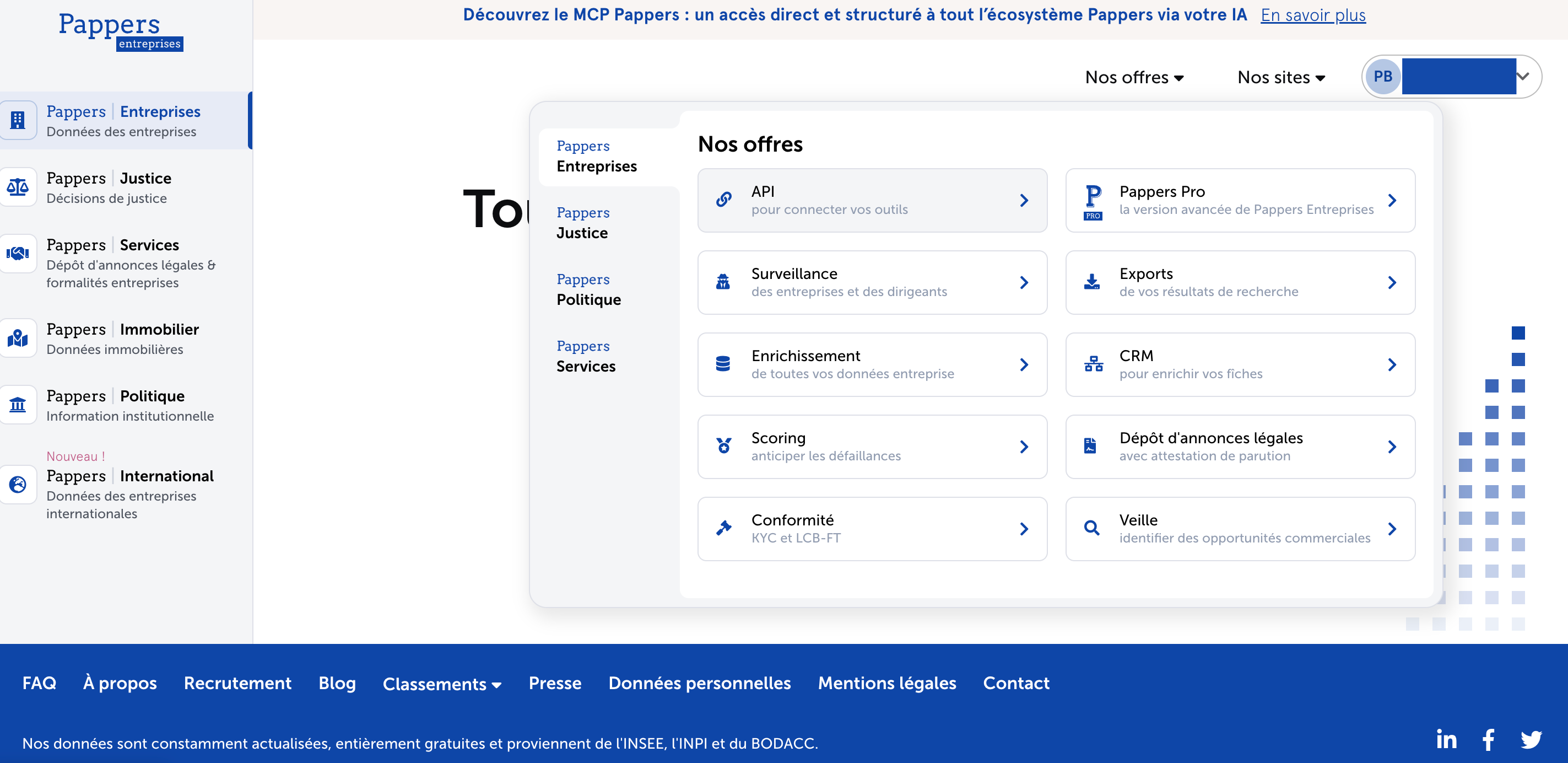The image size is (1568, 763).
Task: Select Pappers Services tab in offers panel
Action: [x=586, y=356]
